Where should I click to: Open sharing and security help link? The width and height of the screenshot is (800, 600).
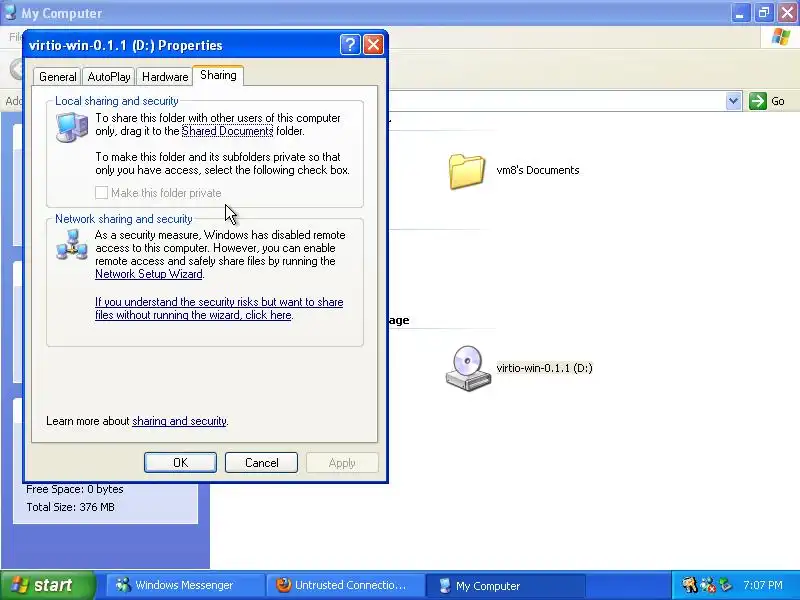tap(179, 421)
